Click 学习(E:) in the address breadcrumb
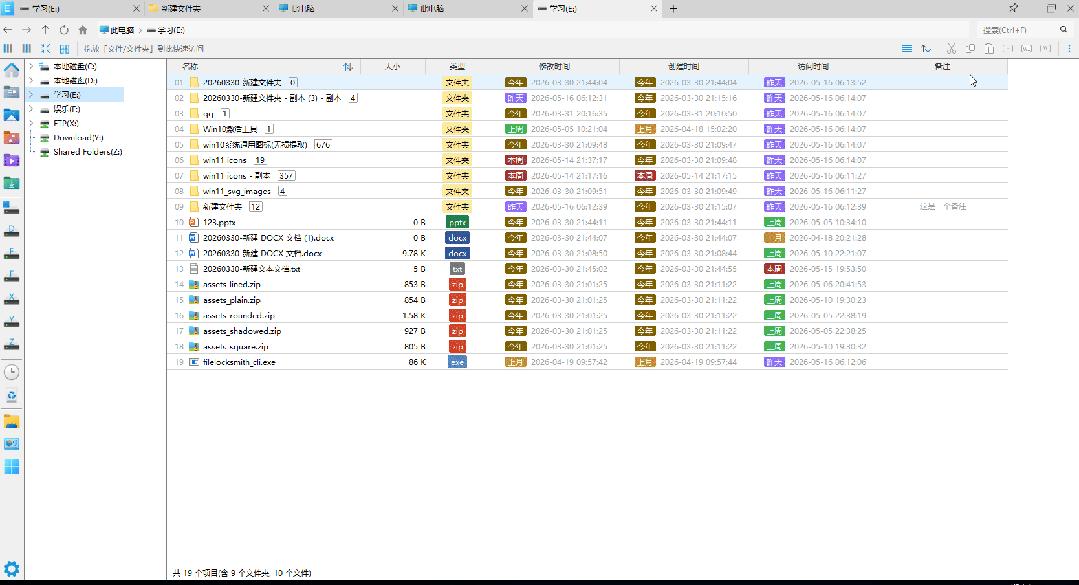Image resolution: width=1079 pixels, height=585 pixels. (x=166, y=30)
